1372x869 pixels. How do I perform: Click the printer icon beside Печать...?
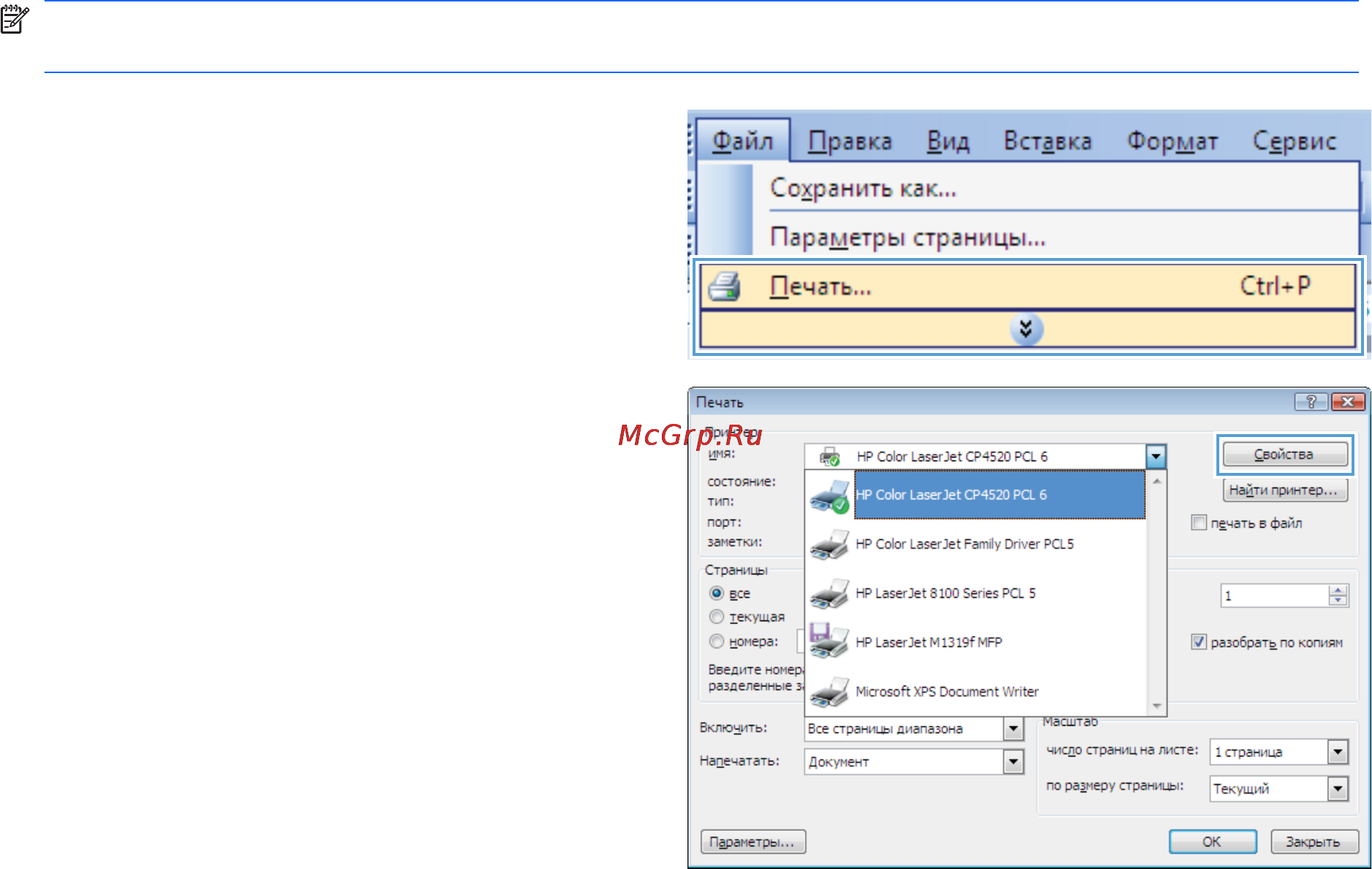[x=725, y=286]
